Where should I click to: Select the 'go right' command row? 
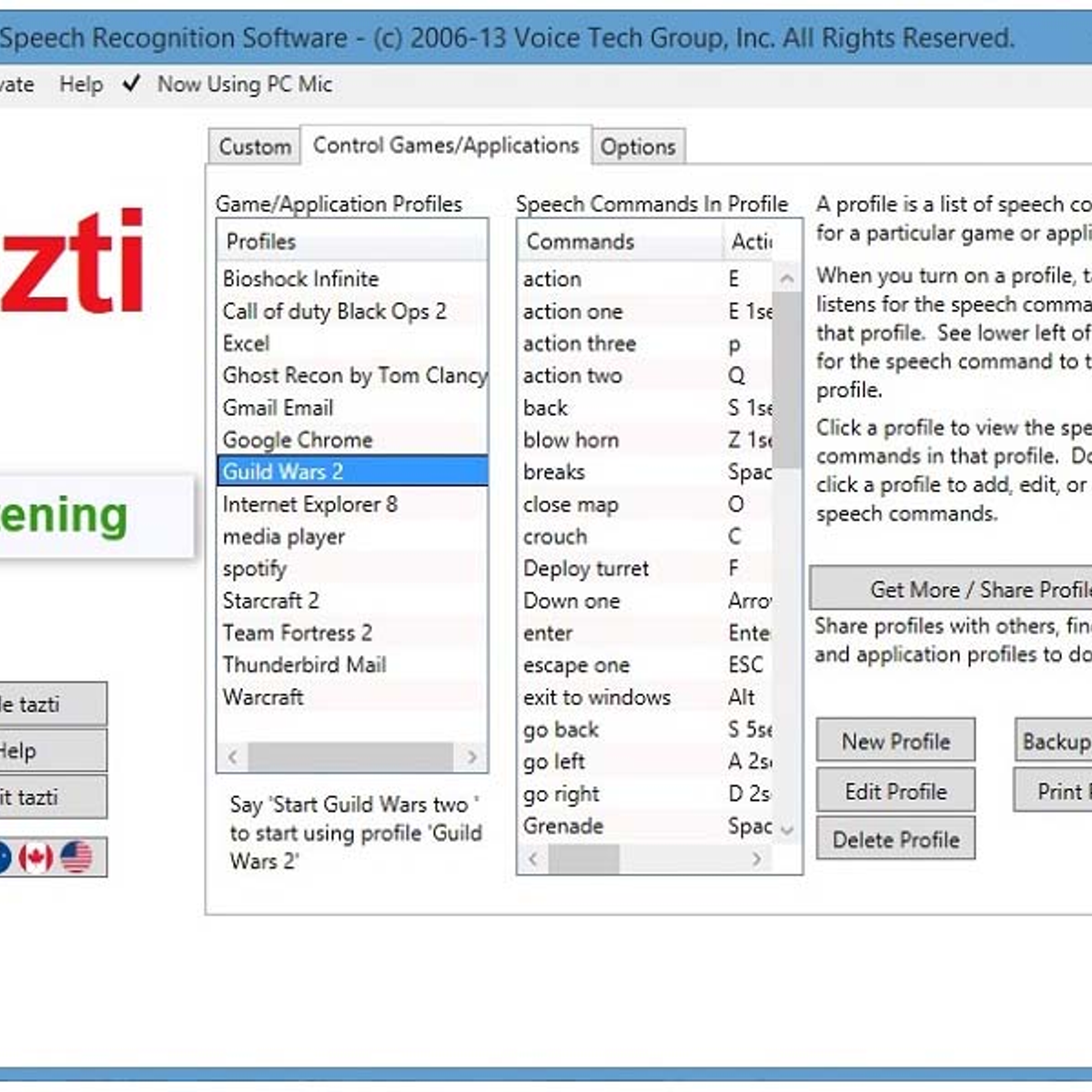(x=645, y=794)
